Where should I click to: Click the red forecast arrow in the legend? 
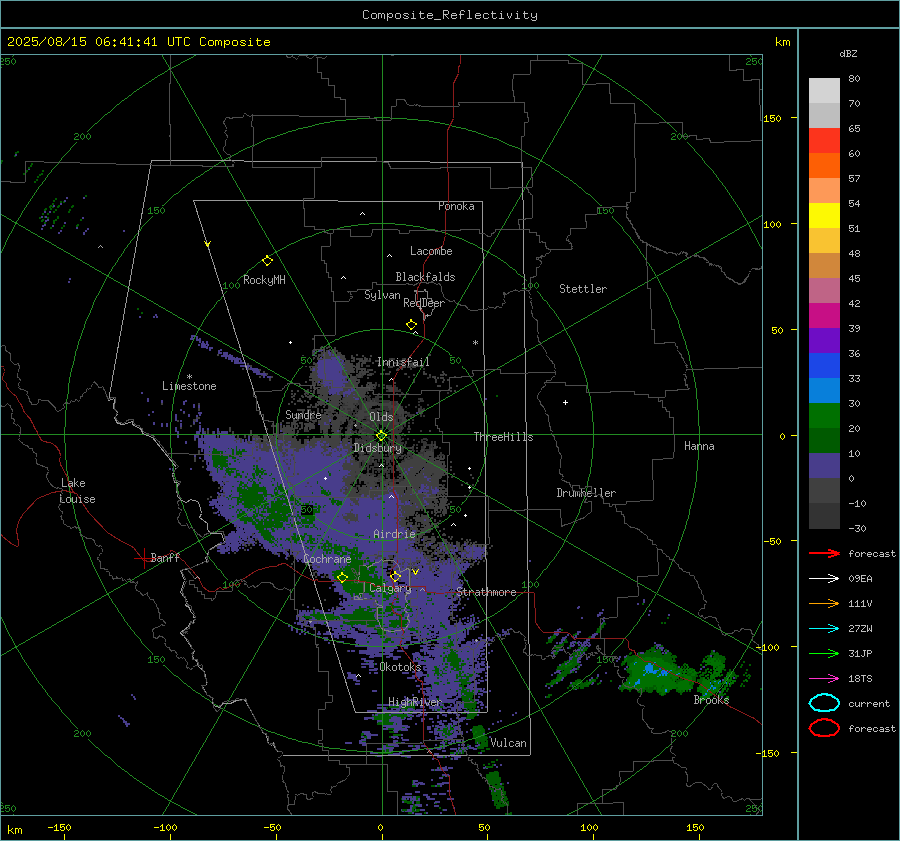824,553
